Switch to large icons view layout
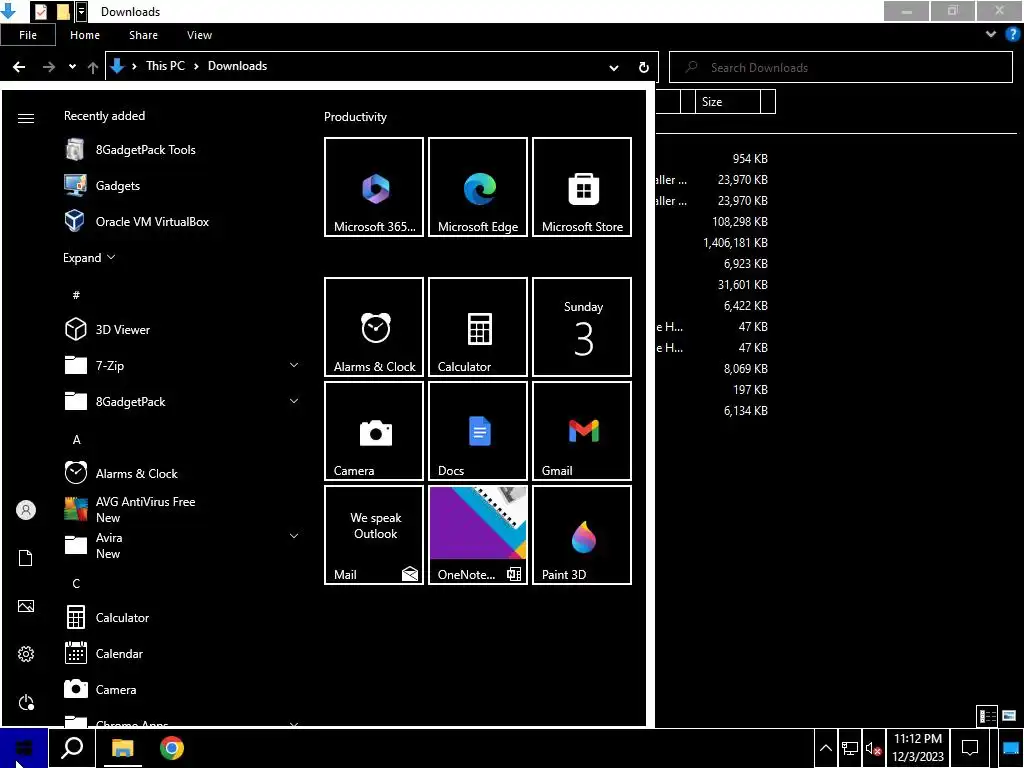The width and height of the screenshot is (1024, 768). (1009, 716)
